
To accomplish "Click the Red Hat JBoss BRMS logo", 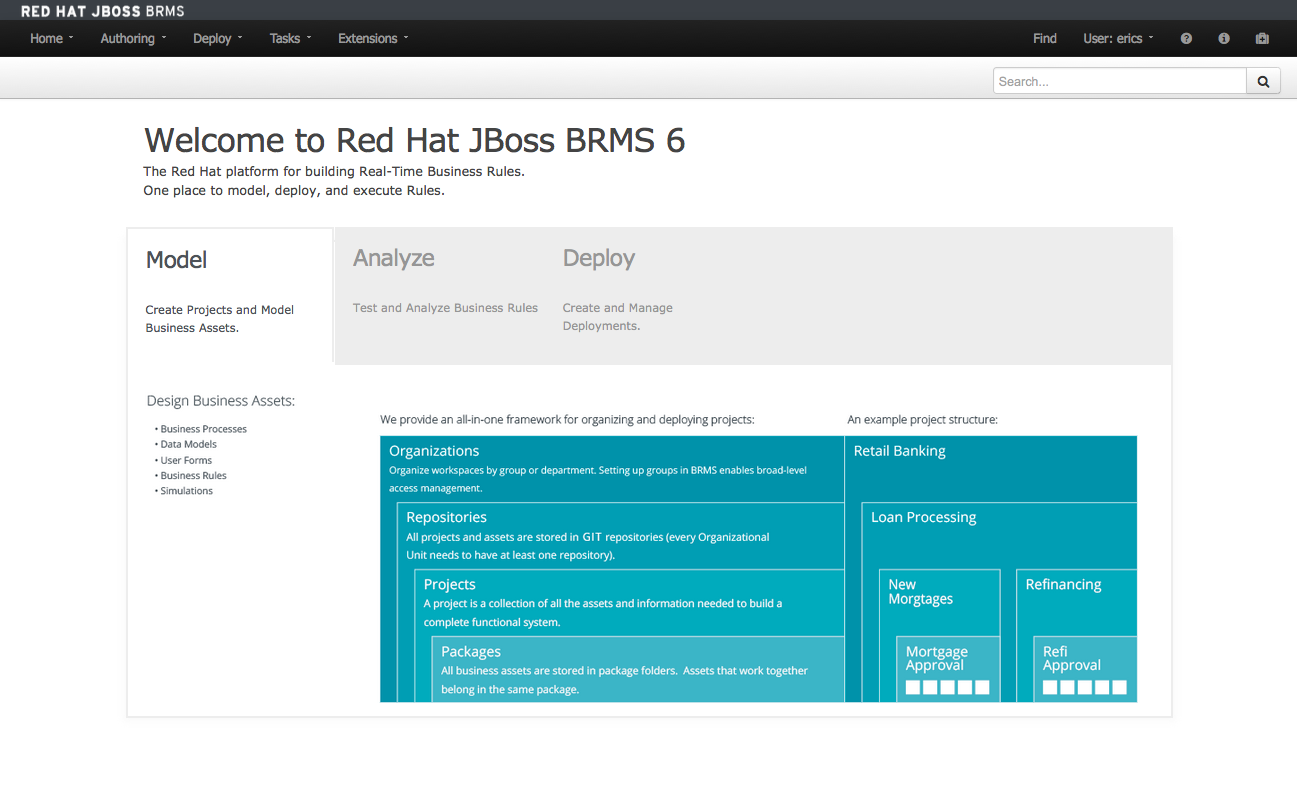I will click(x=102, y=11).
